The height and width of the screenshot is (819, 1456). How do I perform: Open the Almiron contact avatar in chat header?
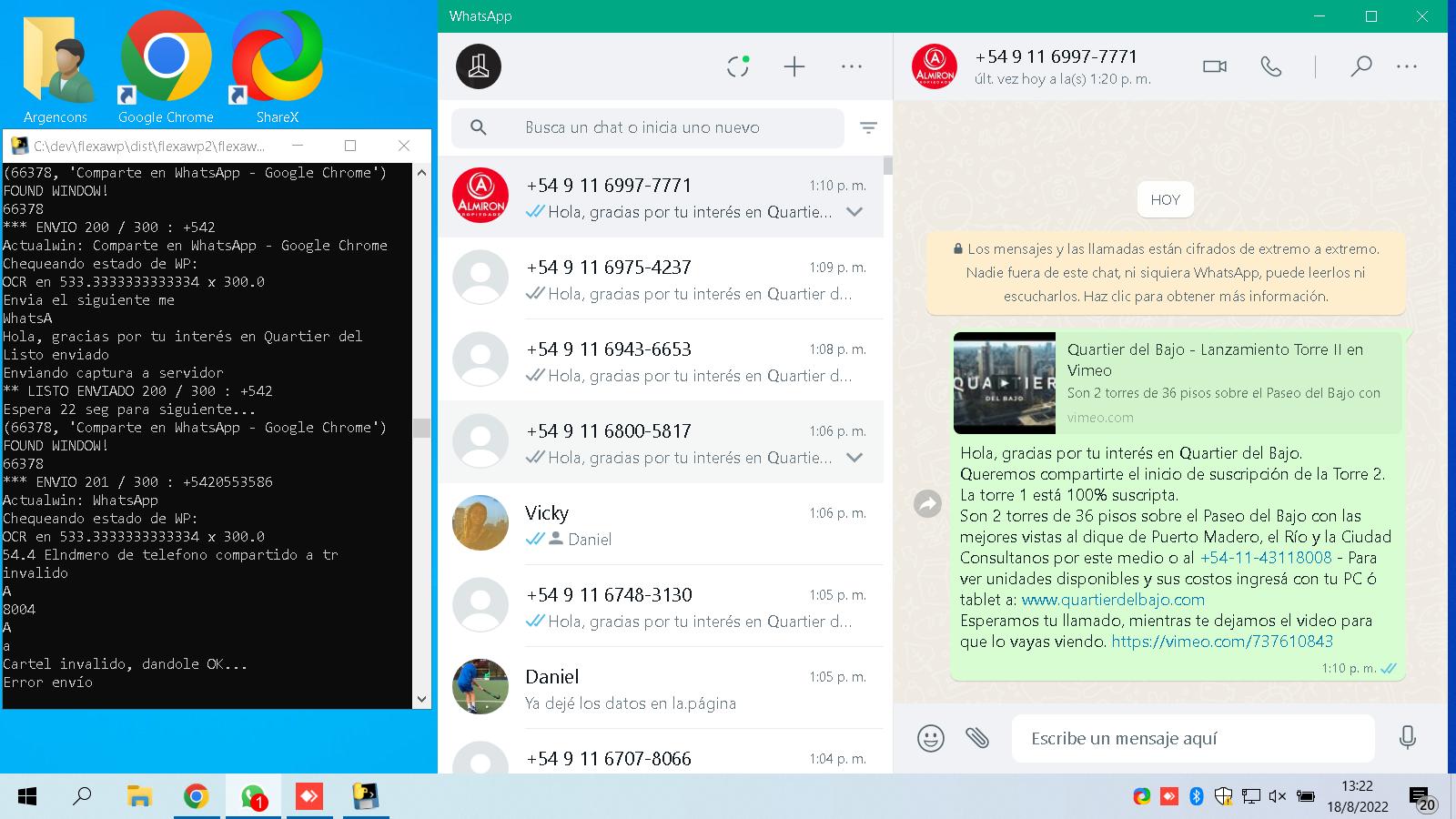(x=935, y=66)
